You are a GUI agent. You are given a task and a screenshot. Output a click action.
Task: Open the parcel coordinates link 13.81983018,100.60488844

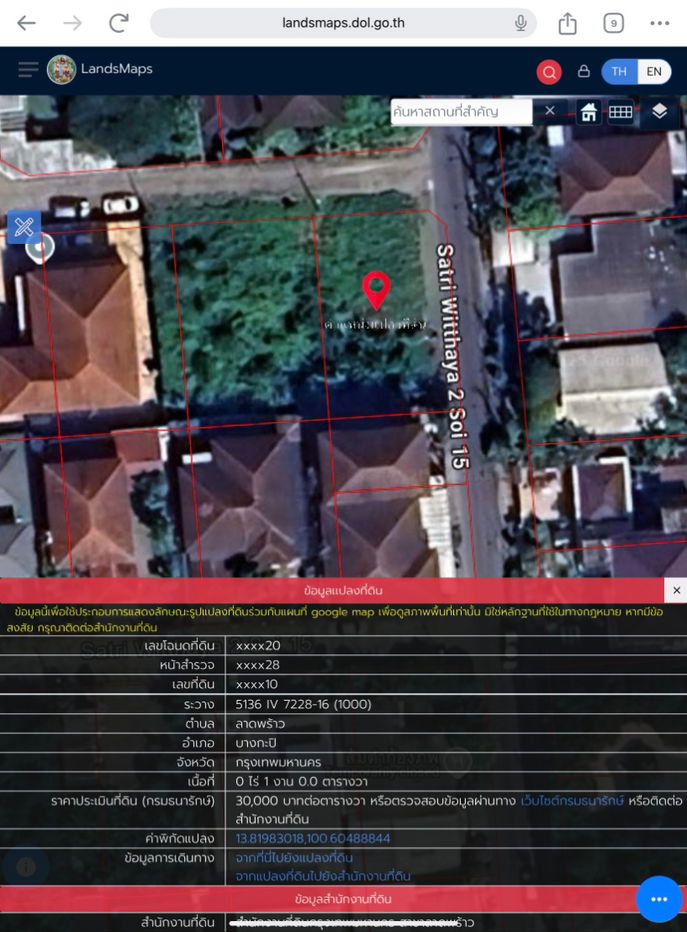(x=313, y=838)
